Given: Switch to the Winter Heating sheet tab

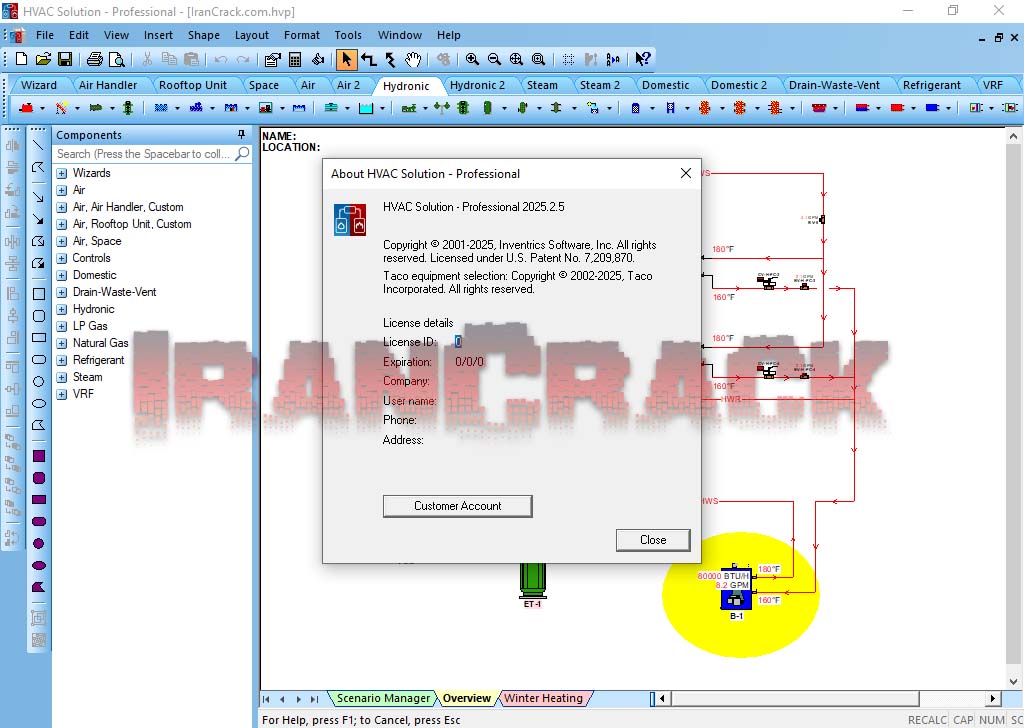Looking at the screenshot, I should point(542,698).
